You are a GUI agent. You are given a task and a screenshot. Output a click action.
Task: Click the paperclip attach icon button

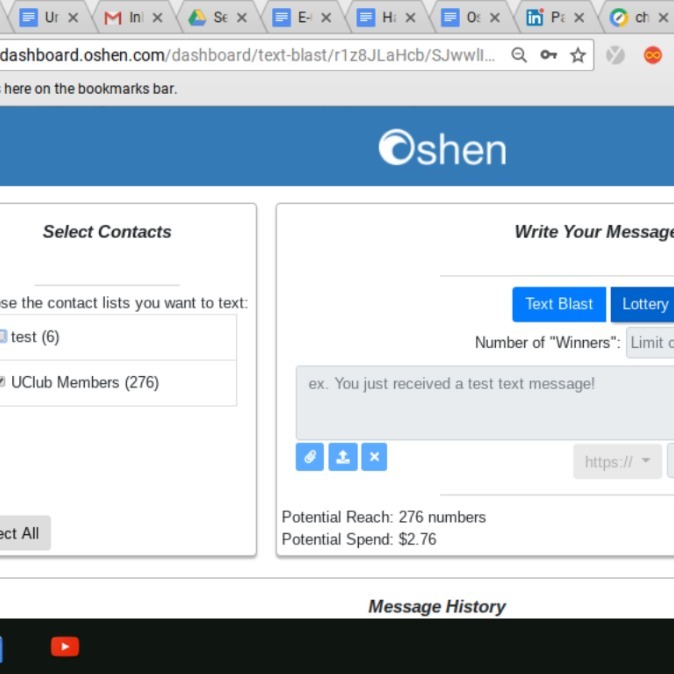pyautogui.click(x=309, y=457)
